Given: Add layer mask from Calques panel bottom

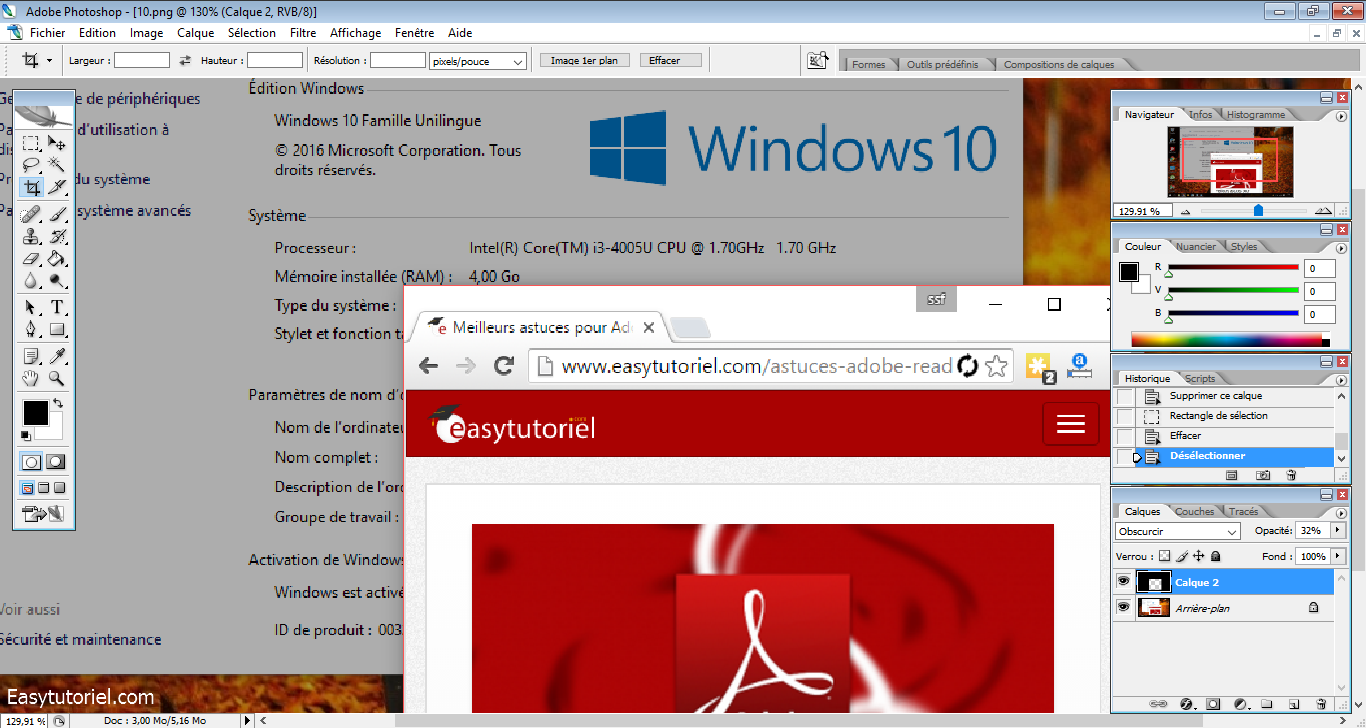Looking at the screenshot, I should 1214,704.
